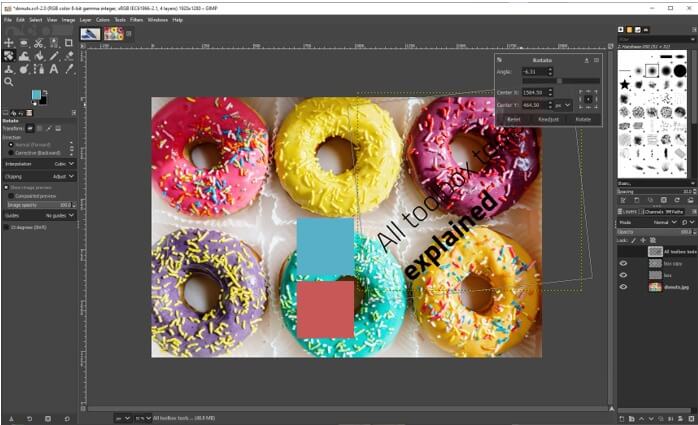Adjust the layer Opacity slider
The width and height of the screenshot is (698, 425).
(655, 232)
